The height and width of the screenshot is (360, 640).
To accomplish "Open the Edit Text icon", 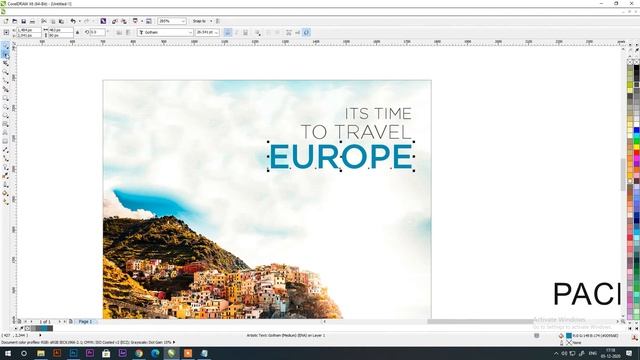I will tap(297, 32).
